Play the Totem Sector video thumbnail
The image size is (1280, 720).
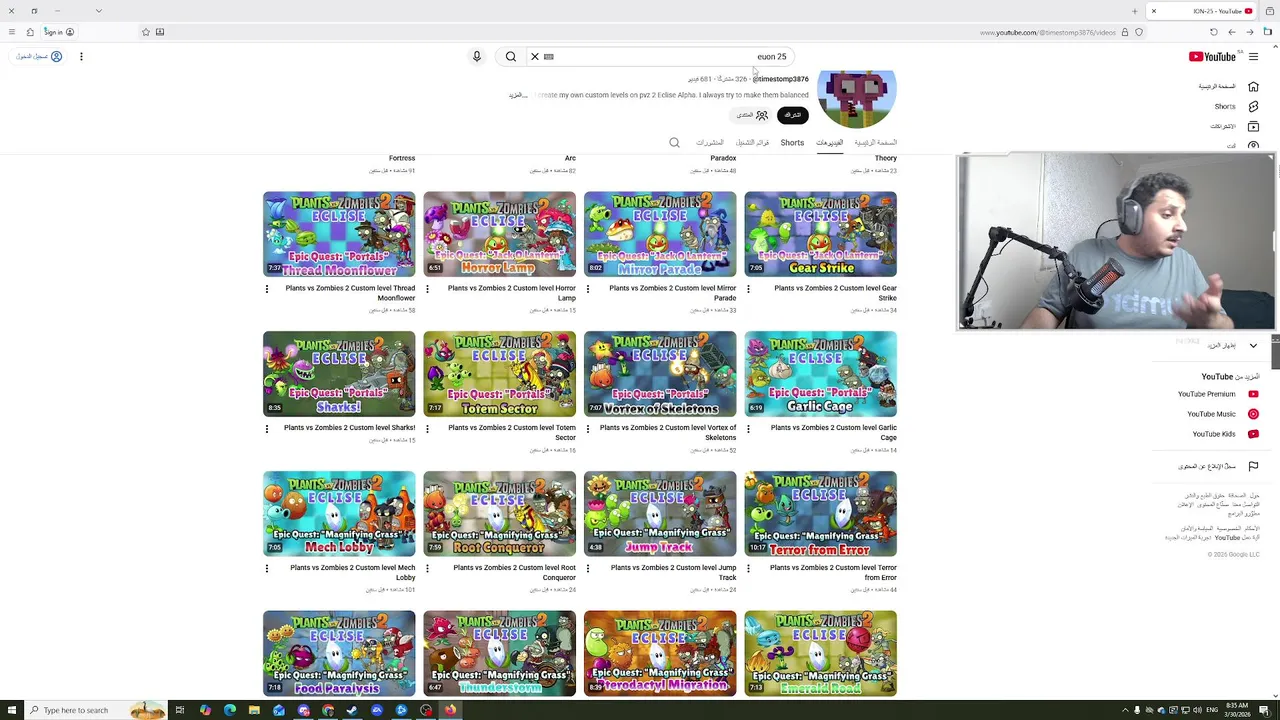pyautogui.click(x=500, y=374)
